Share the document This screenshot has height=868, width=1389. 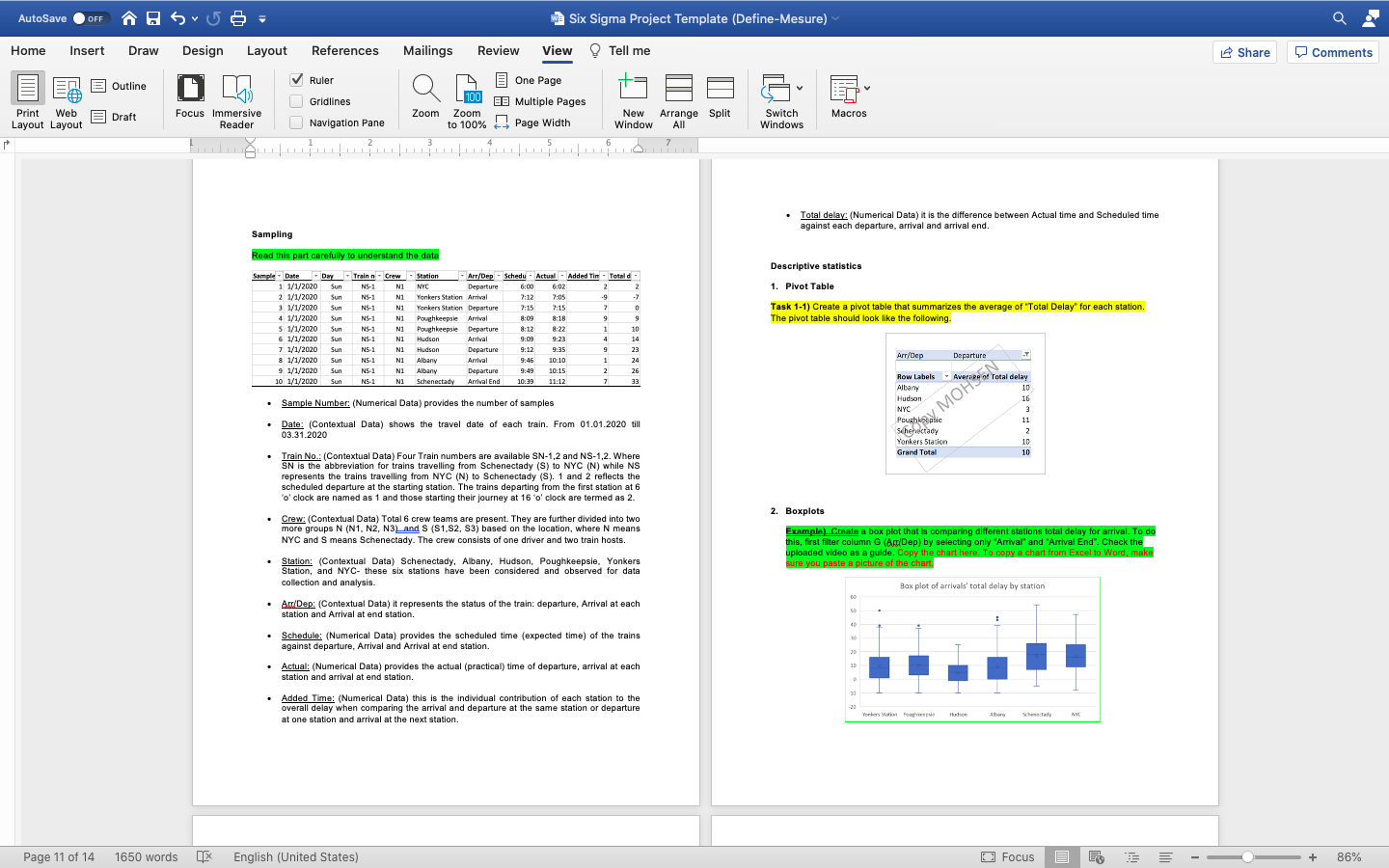[x=1244, y=52]
